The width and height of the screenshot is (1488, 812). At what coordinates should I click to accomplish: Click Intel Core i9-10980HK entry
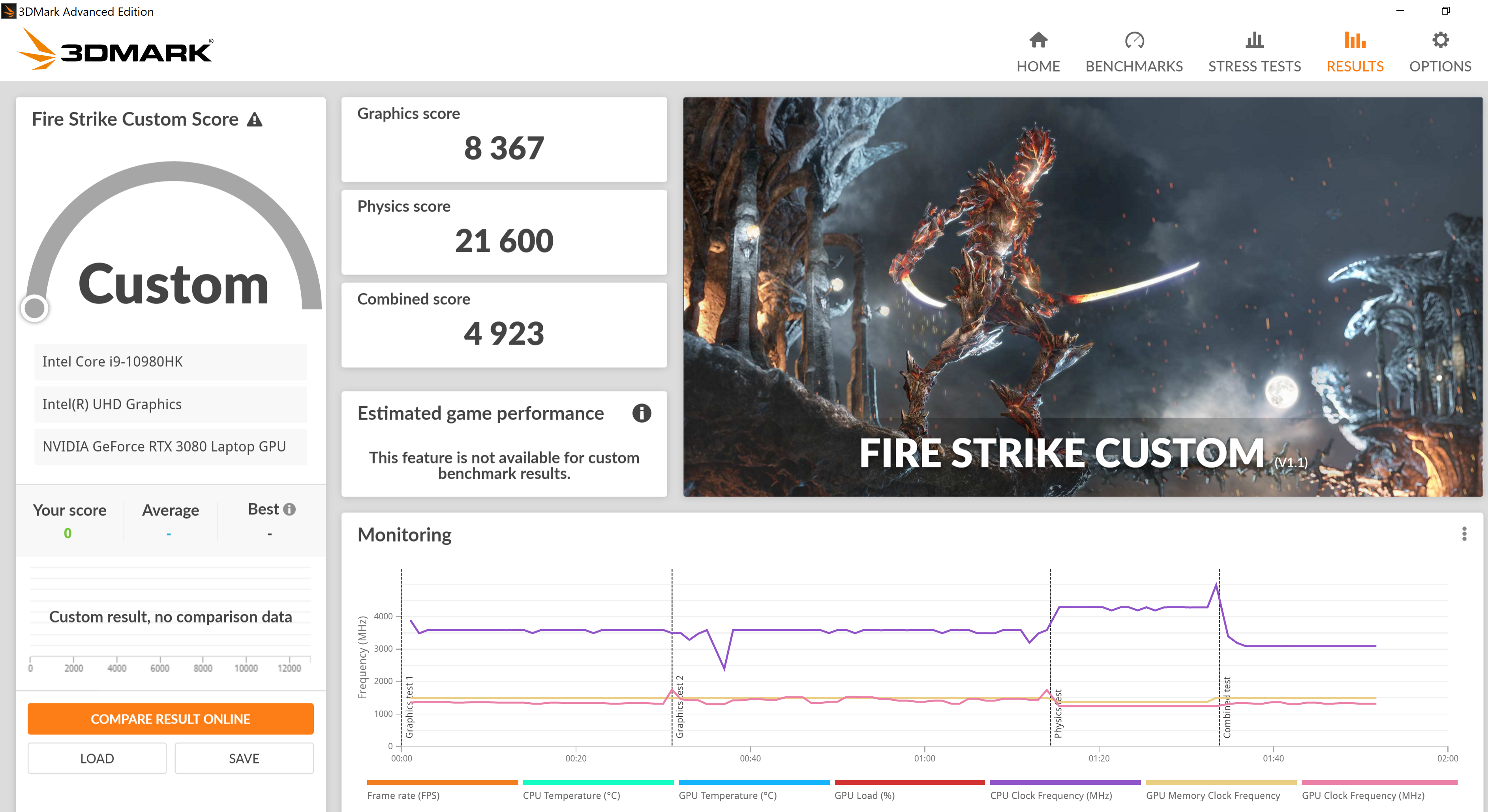pyautogui.click(x=171, y=362)
